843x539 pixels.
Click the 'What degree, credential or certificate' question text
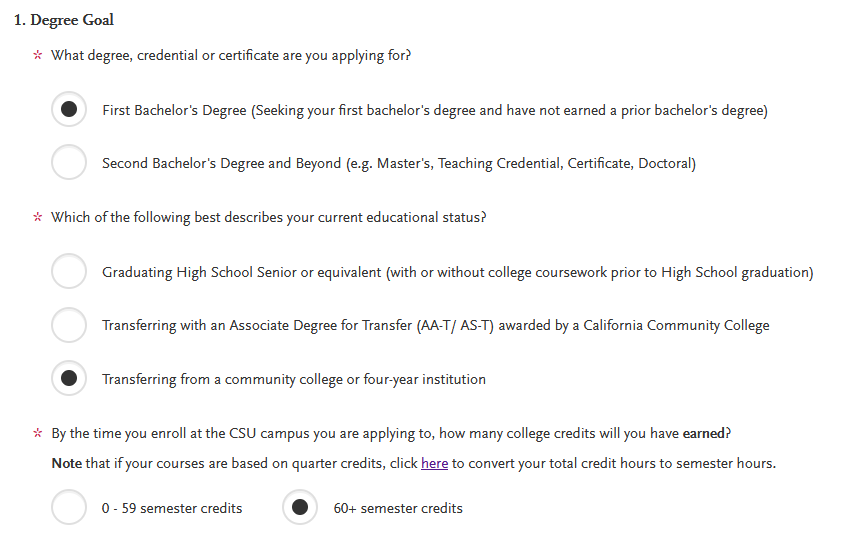point(231,55)
